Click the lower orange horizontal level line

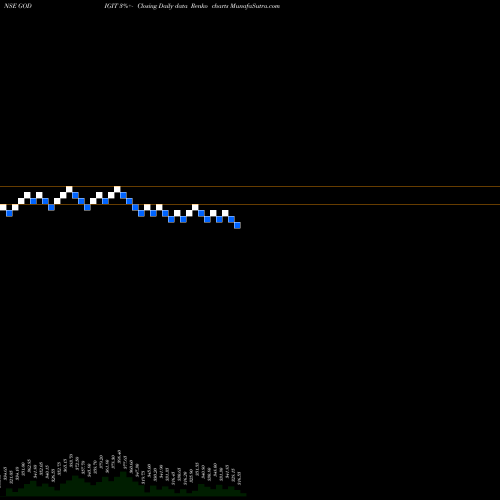click(250, 204)
